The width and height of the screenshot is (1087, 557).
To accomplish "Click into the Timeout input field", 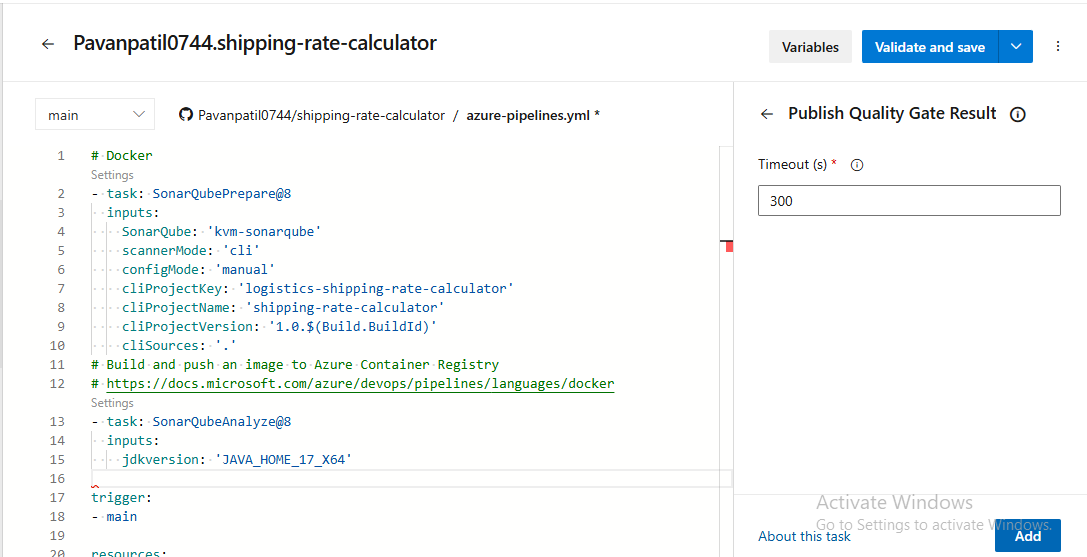I will coord(908,201).
